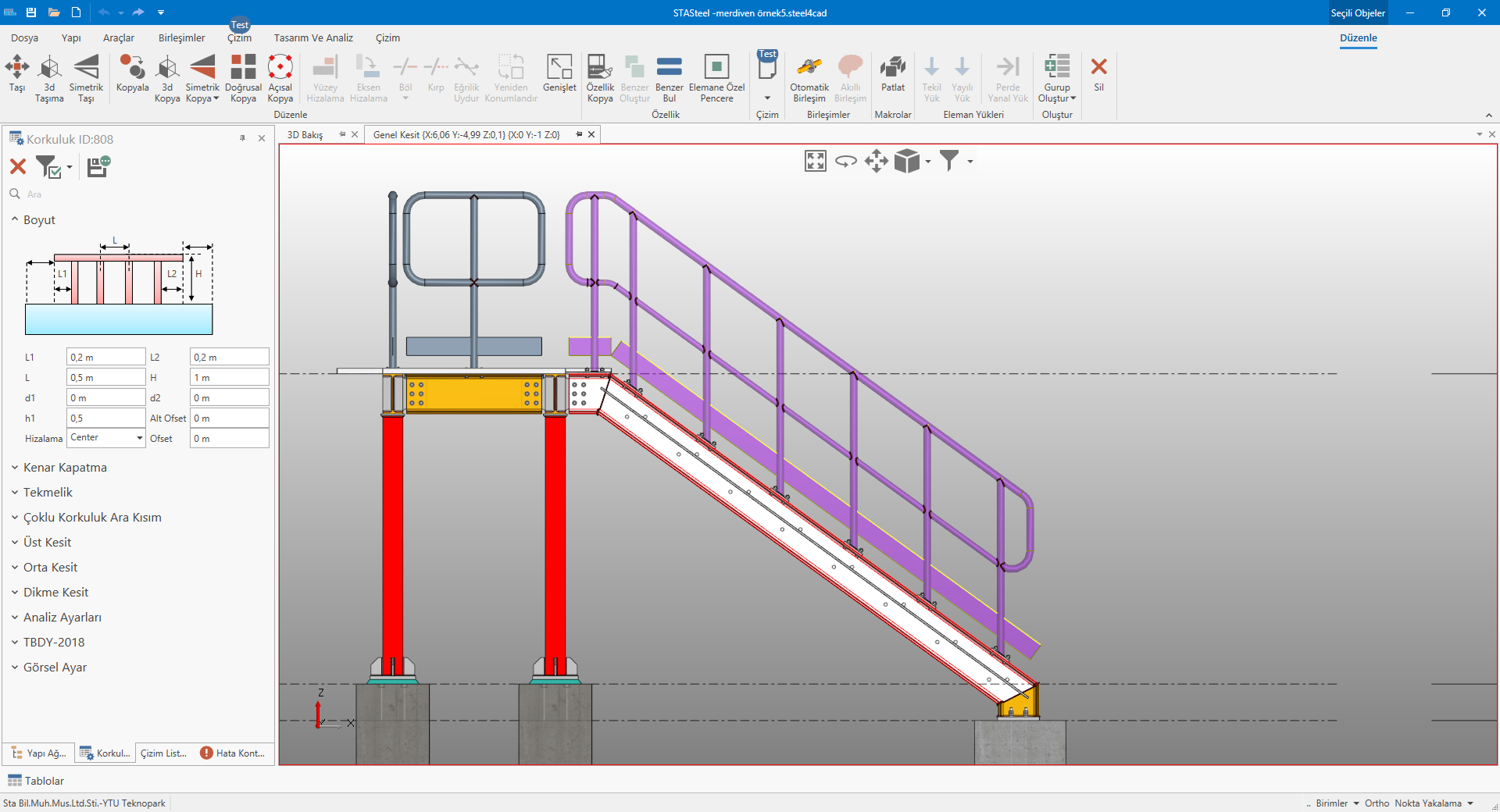Toggle Nokta Yakalama snap setting

[1427, 803]
